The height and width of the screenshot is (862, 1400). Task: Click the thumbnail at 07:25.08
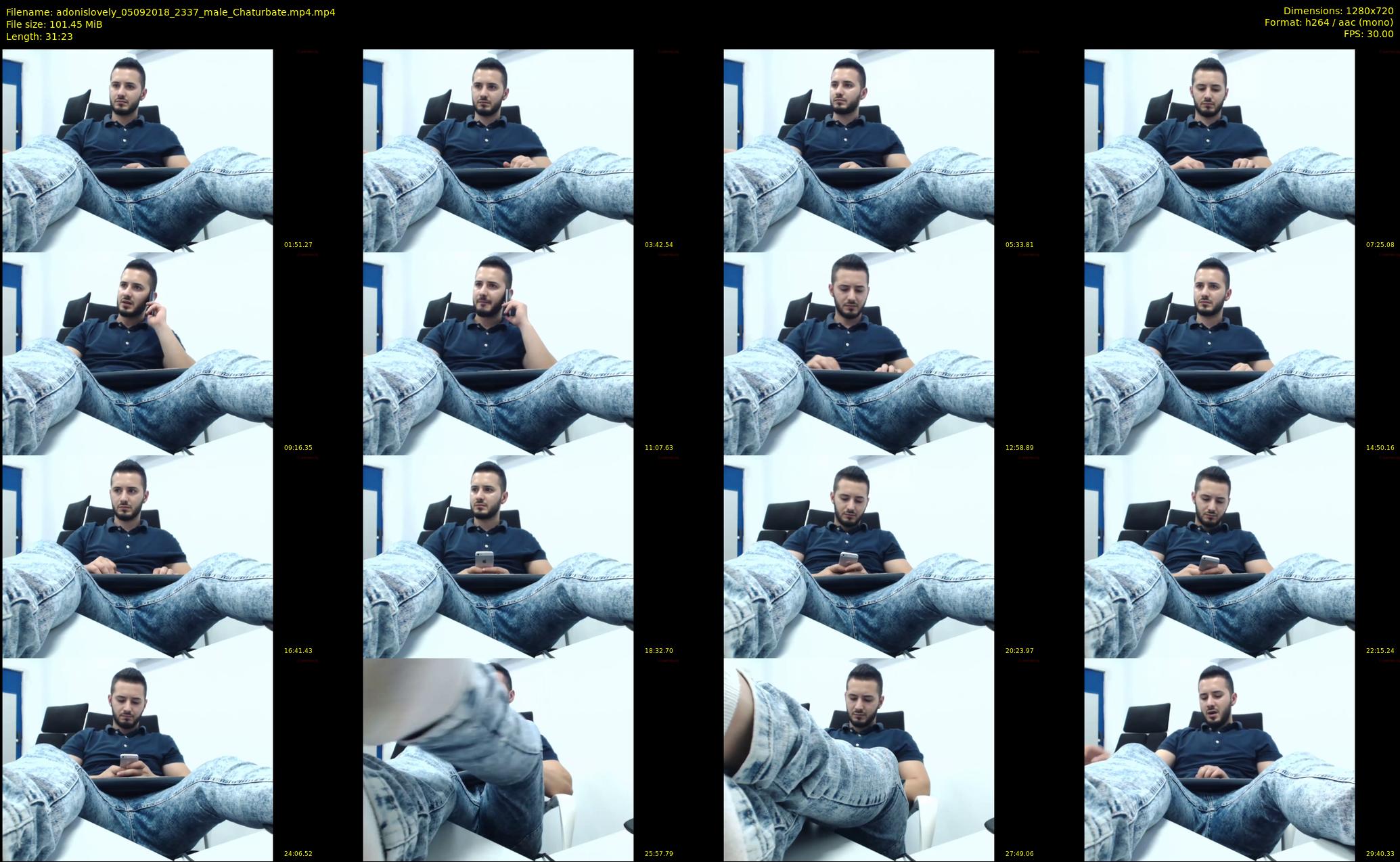[1219, 150]
